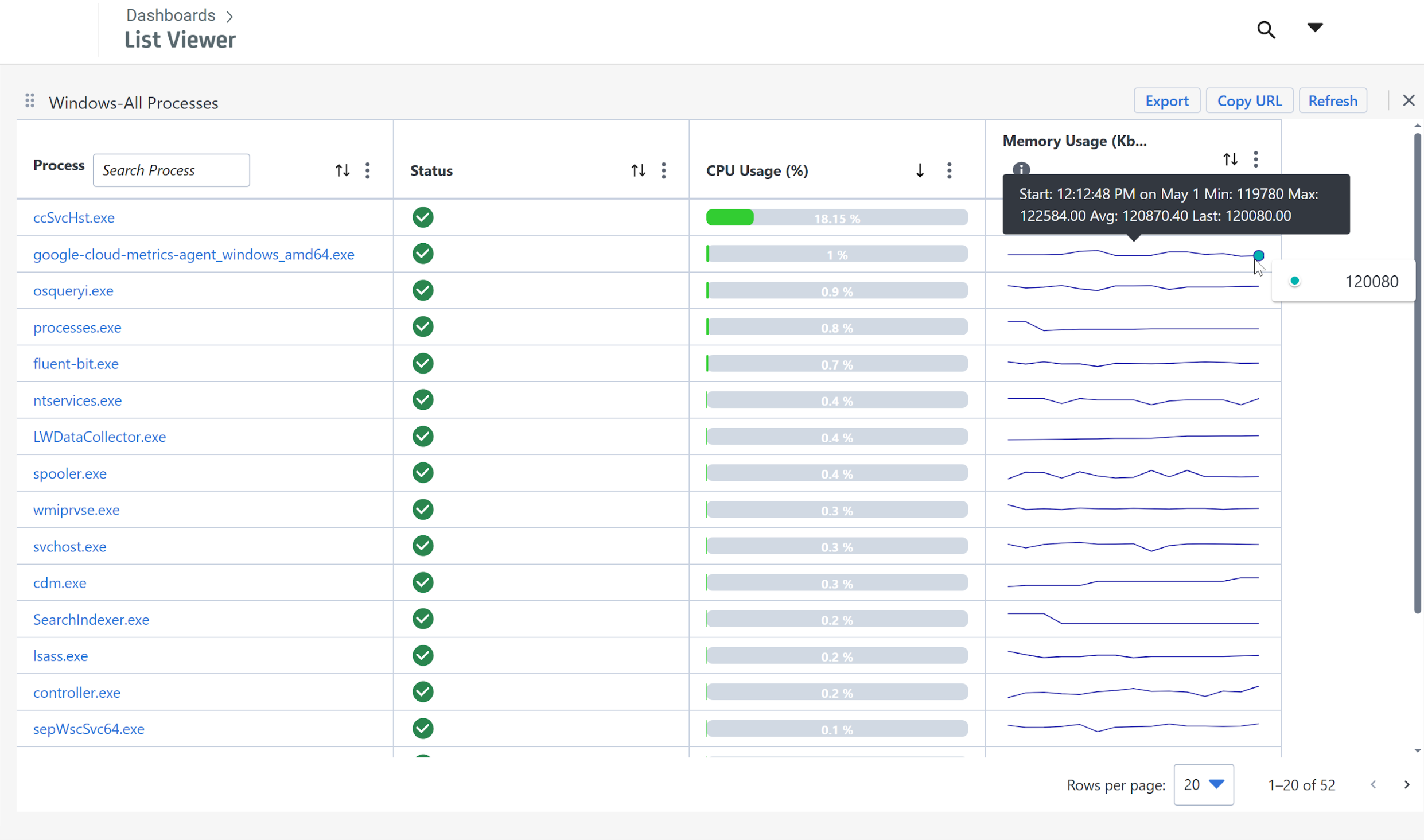The width and height of the screenshot is (1424, 840).
Task: Open the global search magnifier icon
Action: (x=1266, y=30)
